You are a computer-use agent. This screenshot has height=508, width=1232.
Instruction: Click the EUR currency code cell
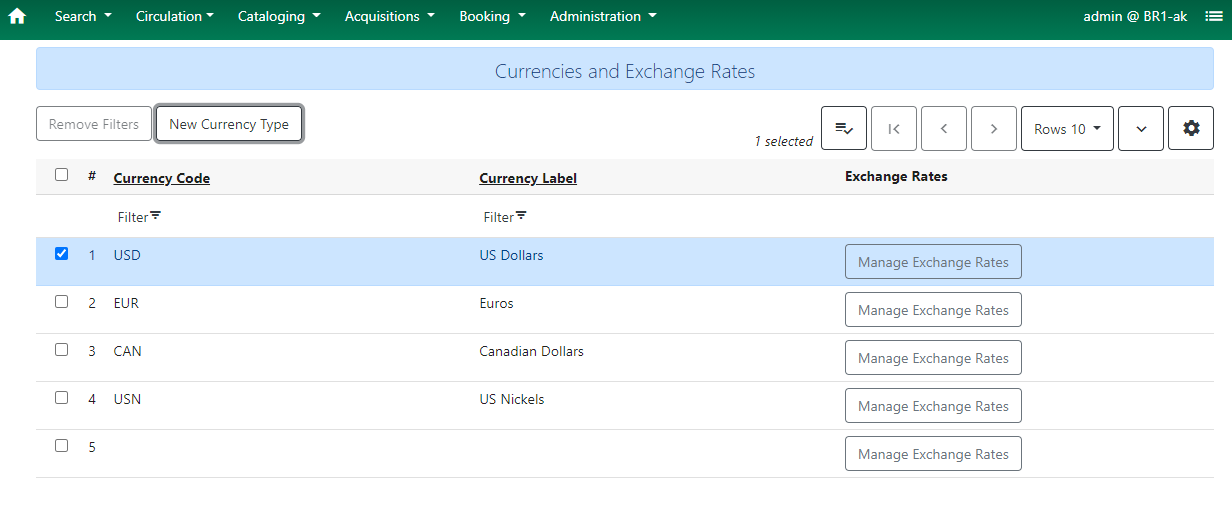[x=126, y=303]
